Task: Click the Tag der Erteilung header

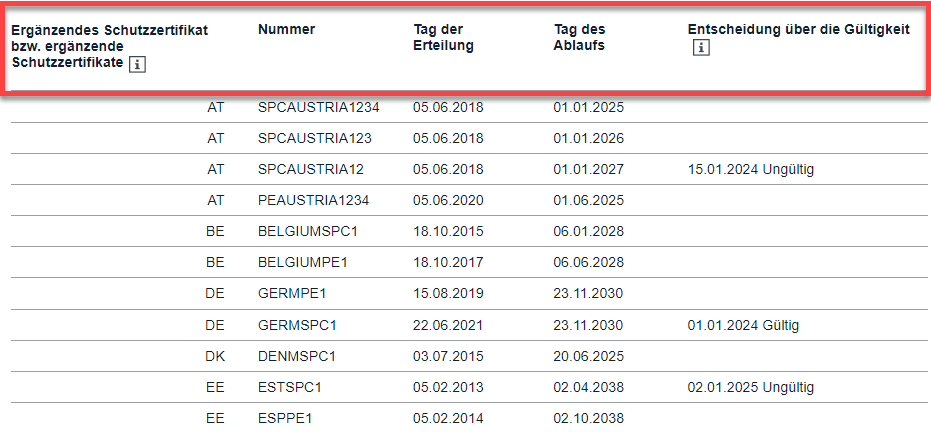Action: 443,37
